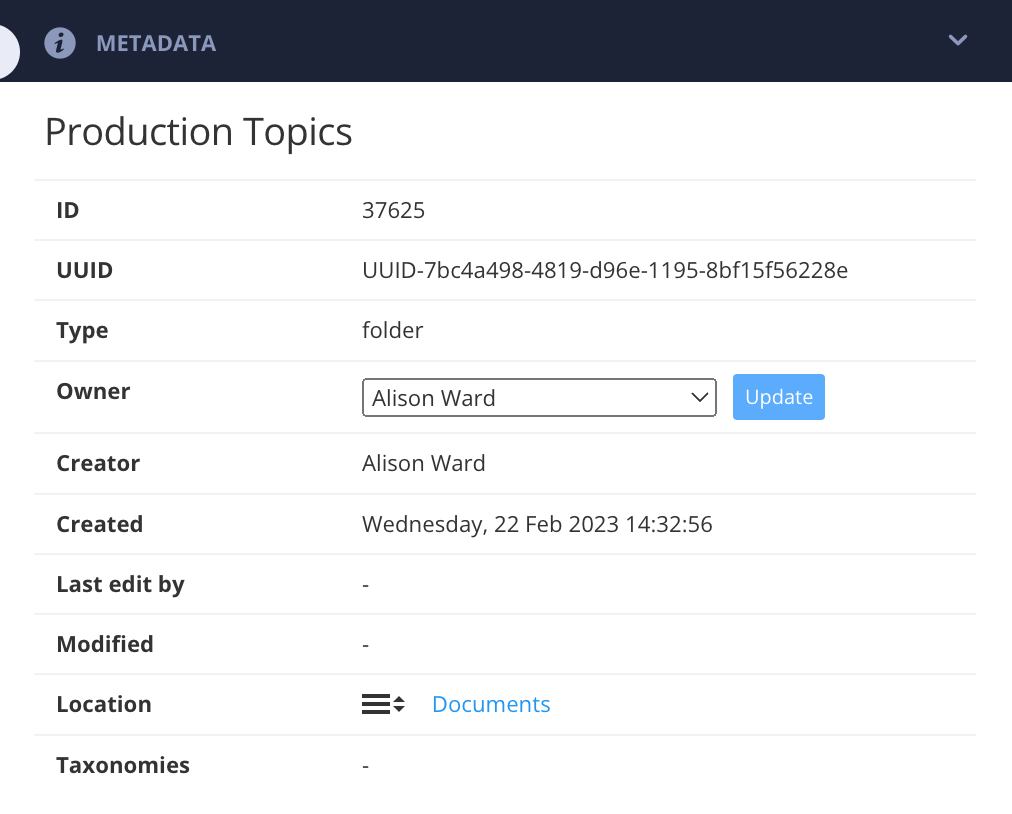This screenshot has width=1012, height=814.
Task: Click the METADATA header bar
Action: [x=500, y=41]
